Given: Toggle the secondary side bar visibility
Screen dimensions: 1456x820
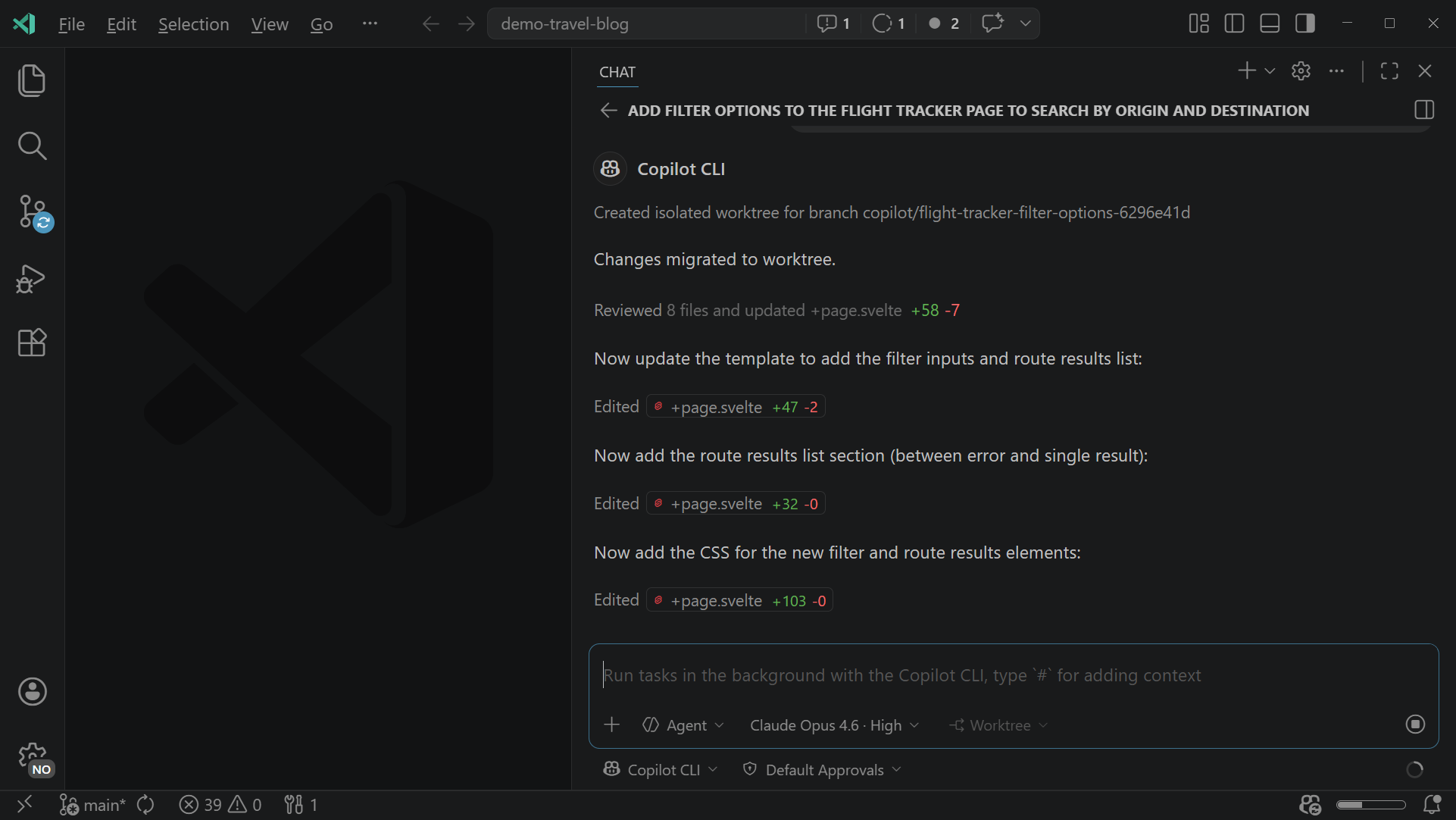Looking at the screenshot, I should pyautogui.click(x=1304, y=23).
